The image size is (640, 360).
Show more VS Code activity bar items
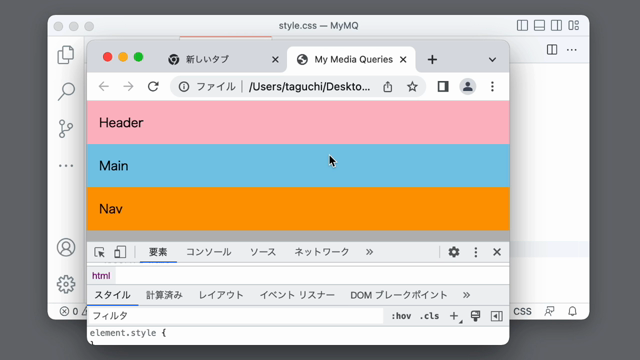click(x=66, y=166)
